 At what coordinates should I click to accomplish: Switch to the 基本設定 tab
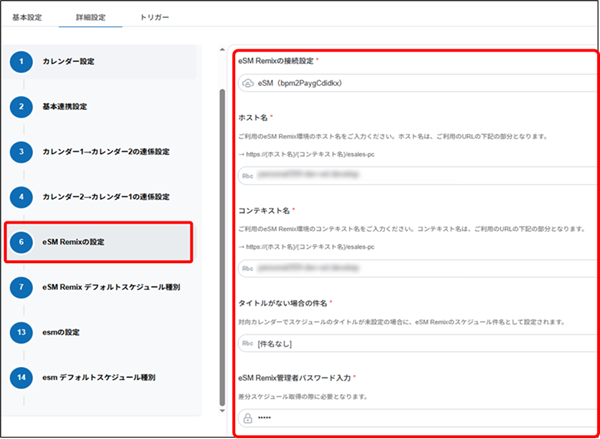pos(29,18)
